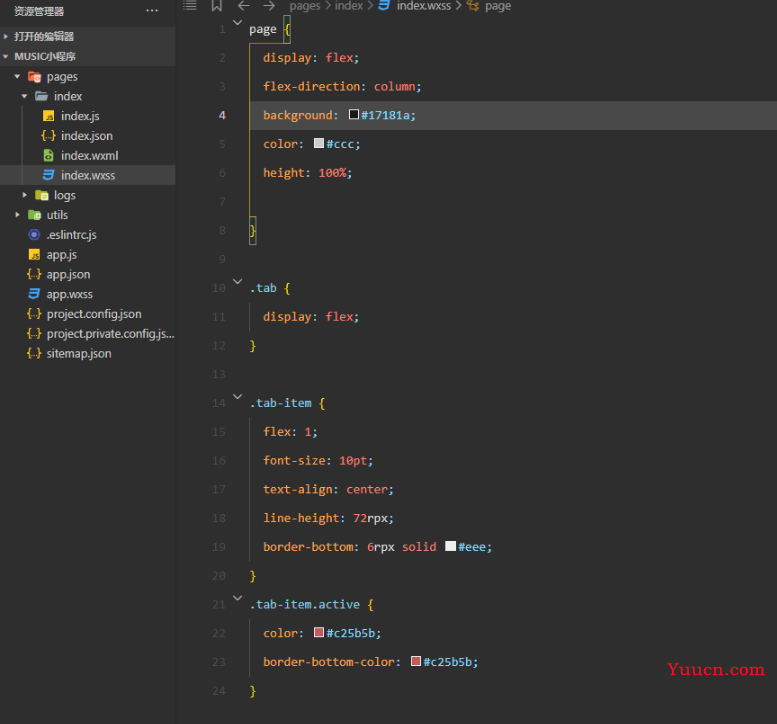Click the index.js file icon
The width and height of the screenshot is (777, 724).
point(49,116)
